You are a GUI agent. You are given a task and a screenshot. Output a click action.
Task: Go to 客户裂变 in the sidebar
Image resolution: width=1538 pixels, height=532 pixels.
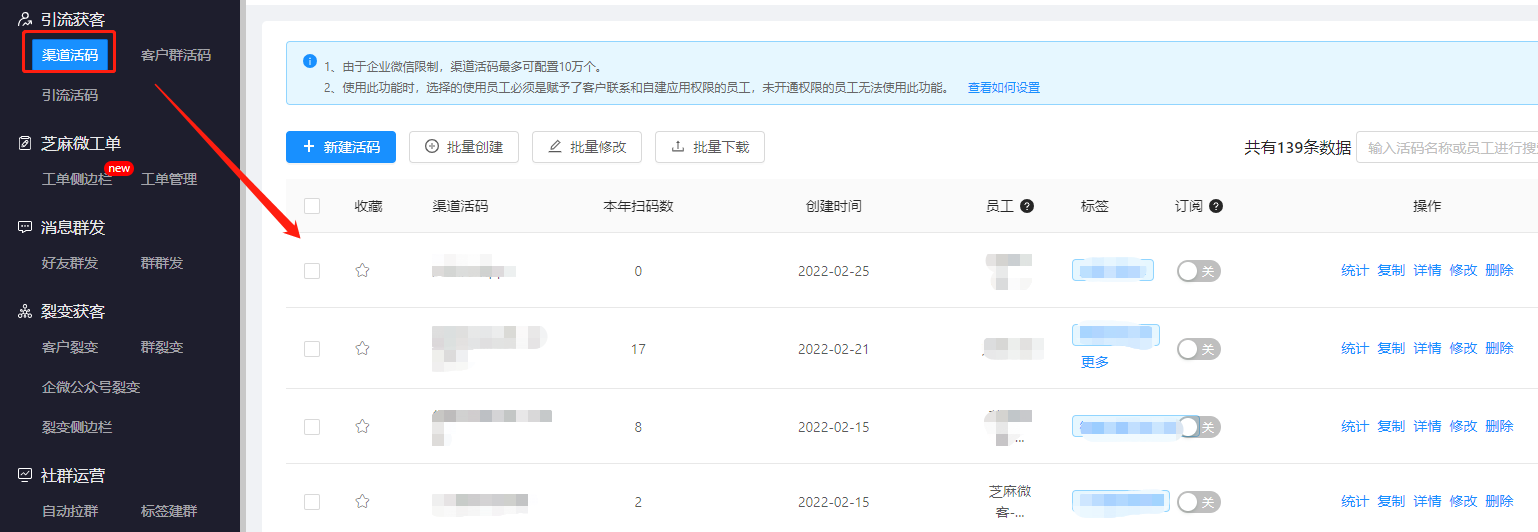70,347
